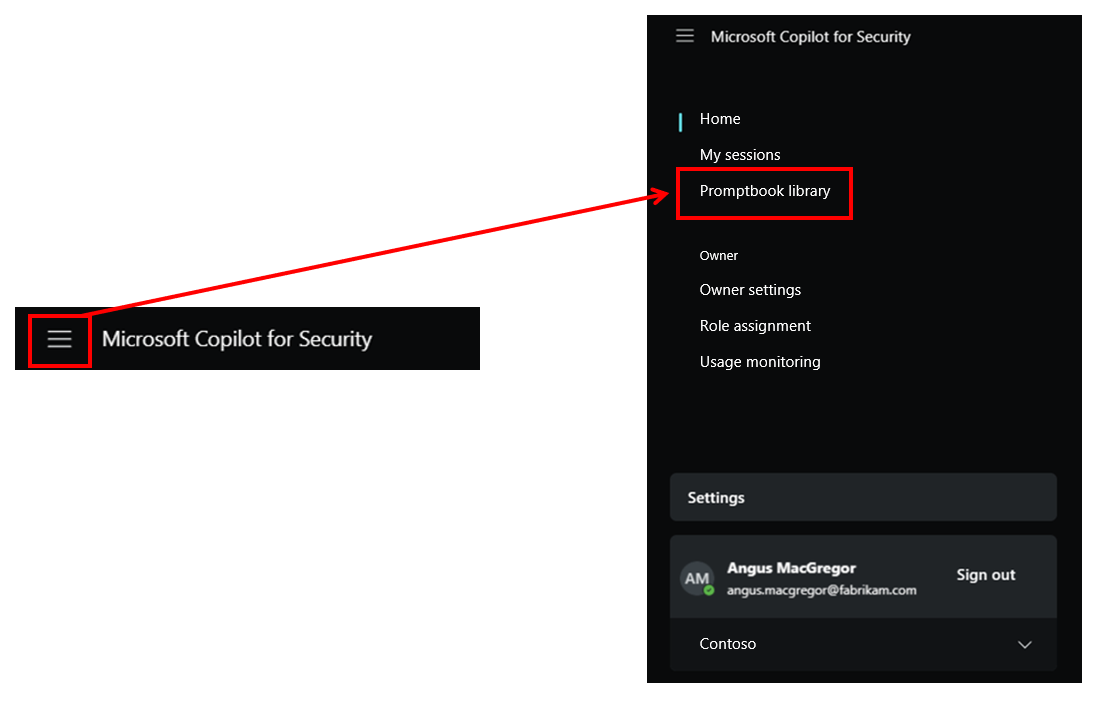Click the teal active indicator beside Home
Screen dimensions: 1100x705
(681, 122)
